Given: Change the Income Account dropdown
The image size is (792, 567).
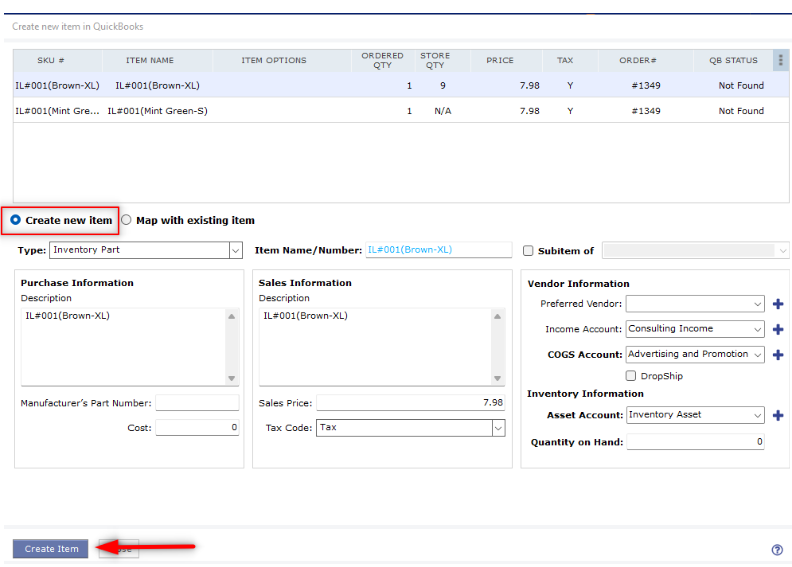Looking at the screenshot, I should click(695, 329).
